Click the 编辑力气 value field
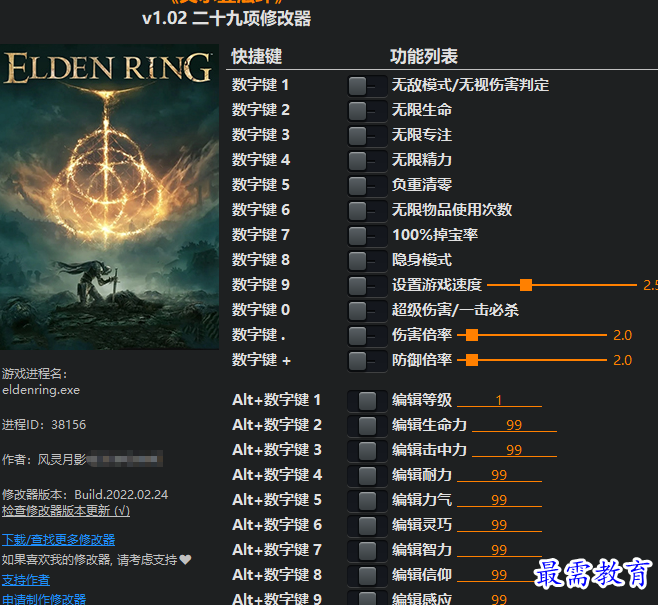This screenshot has height=605, width=658. (x=499, y=500)
